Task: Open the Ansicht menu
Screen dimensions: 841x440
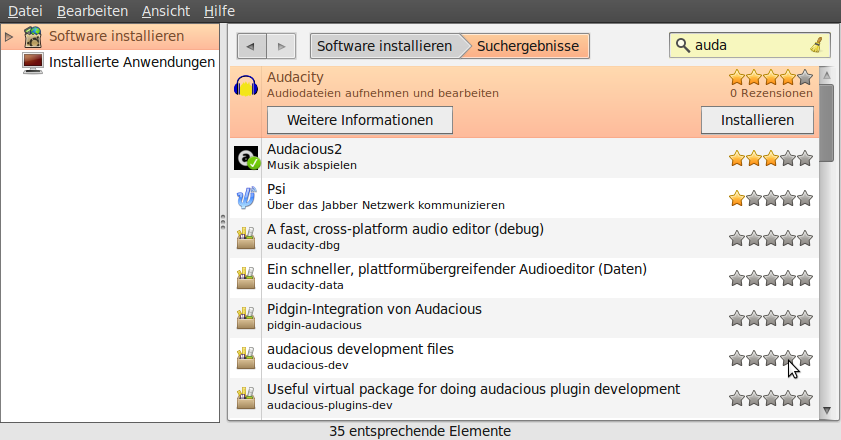Action: point(164,11)
